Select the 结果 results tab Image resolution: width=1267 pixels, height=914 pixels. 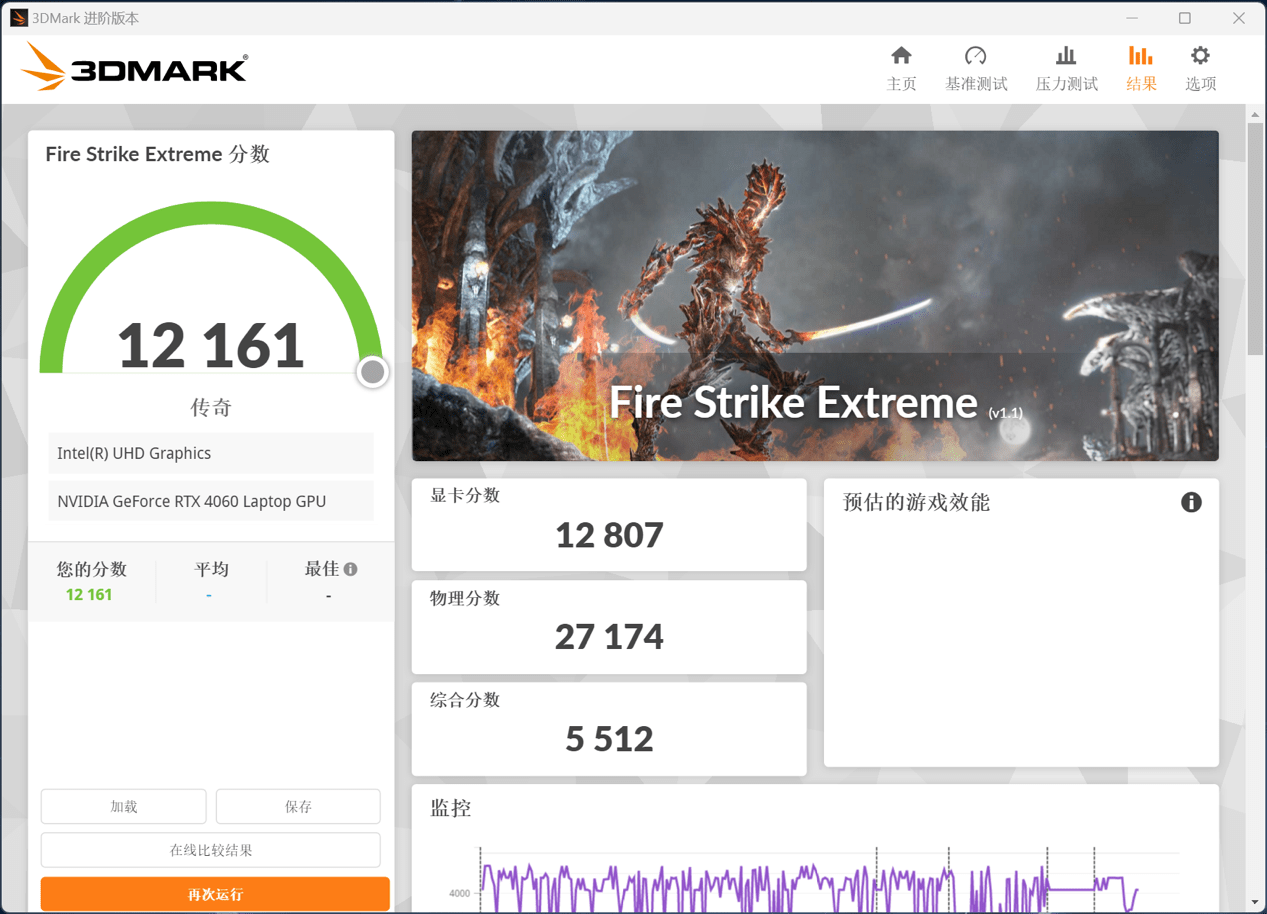(1141, 69)
